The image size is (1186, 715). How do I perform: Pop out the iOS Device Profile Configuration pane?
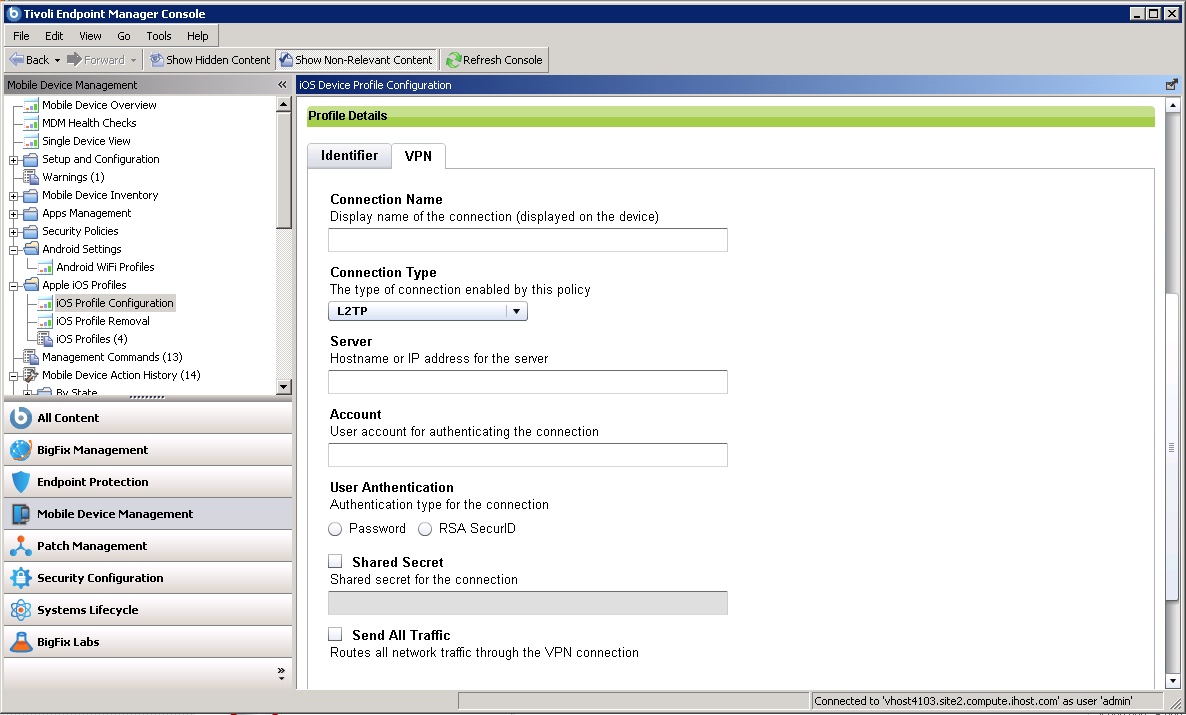(1172, 85)
